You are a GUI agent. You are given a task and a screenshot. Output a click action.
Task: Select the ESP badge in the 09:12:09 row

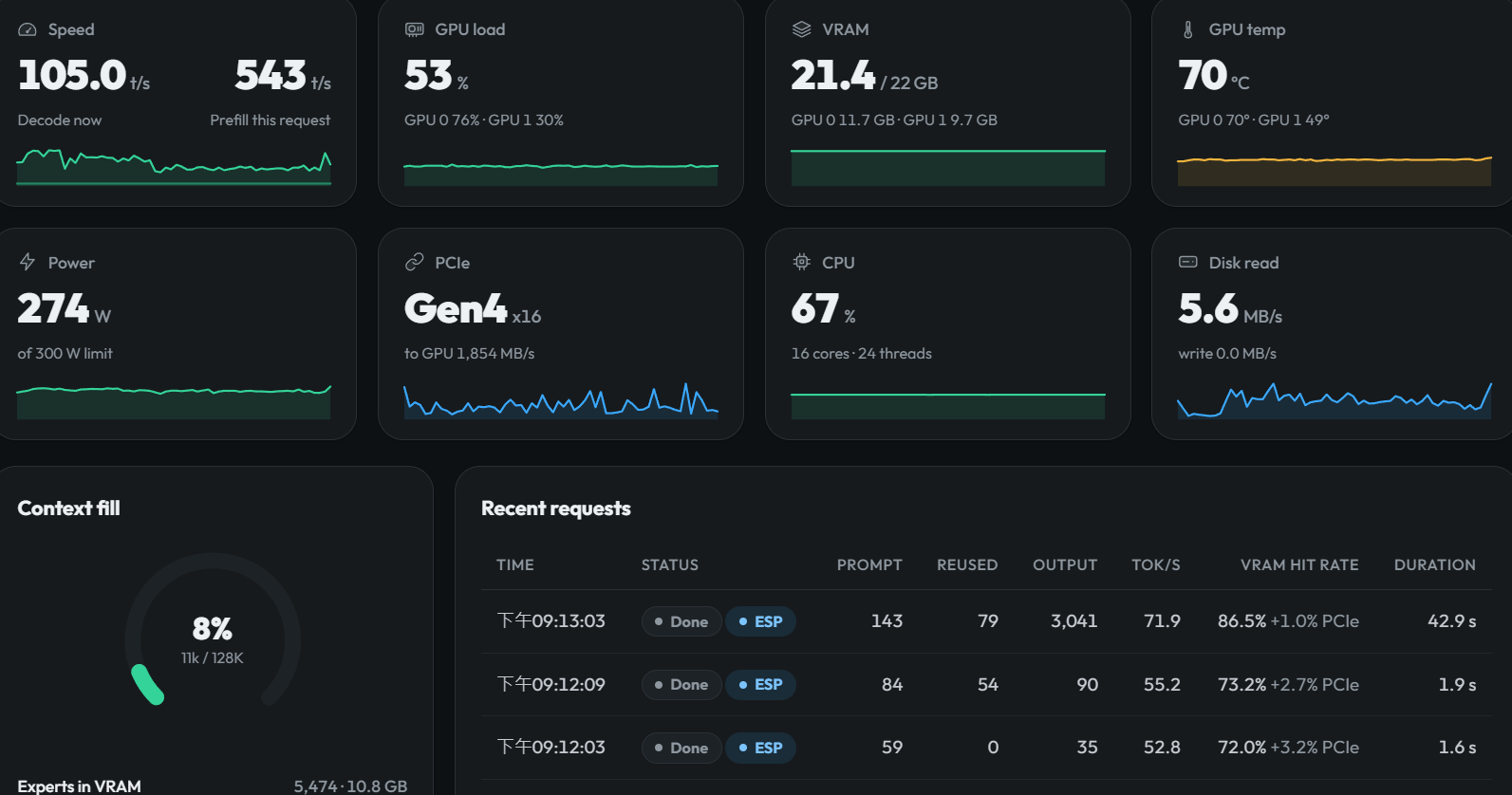tap(760, 685)
